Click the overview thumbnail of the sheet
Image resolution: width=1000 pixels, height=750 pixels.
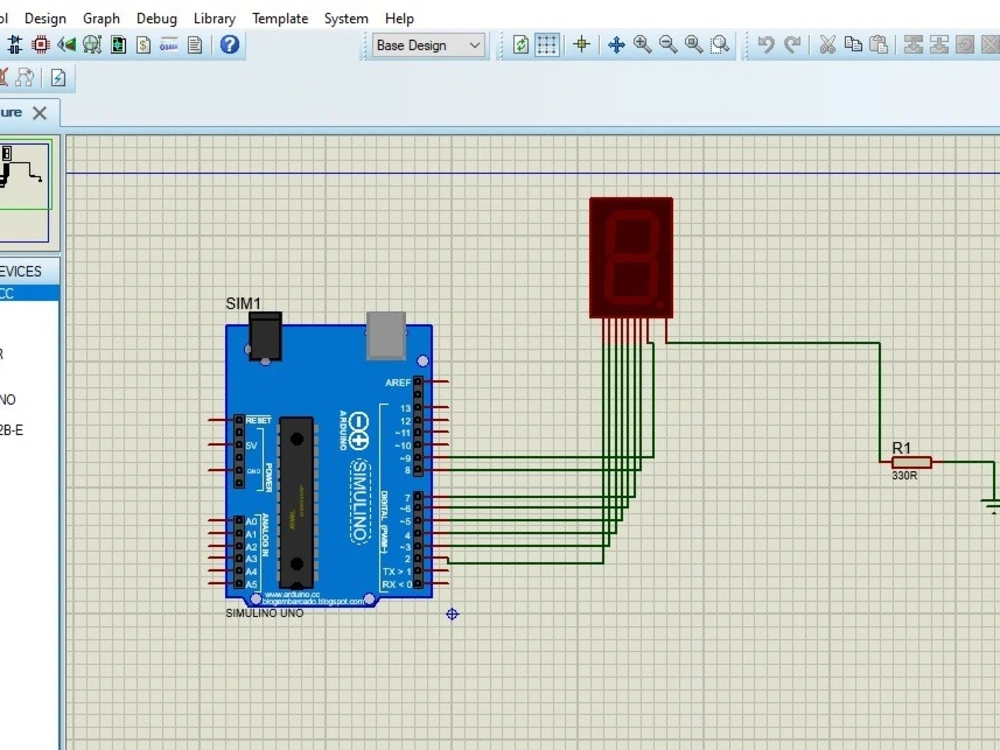pos(24,191)
